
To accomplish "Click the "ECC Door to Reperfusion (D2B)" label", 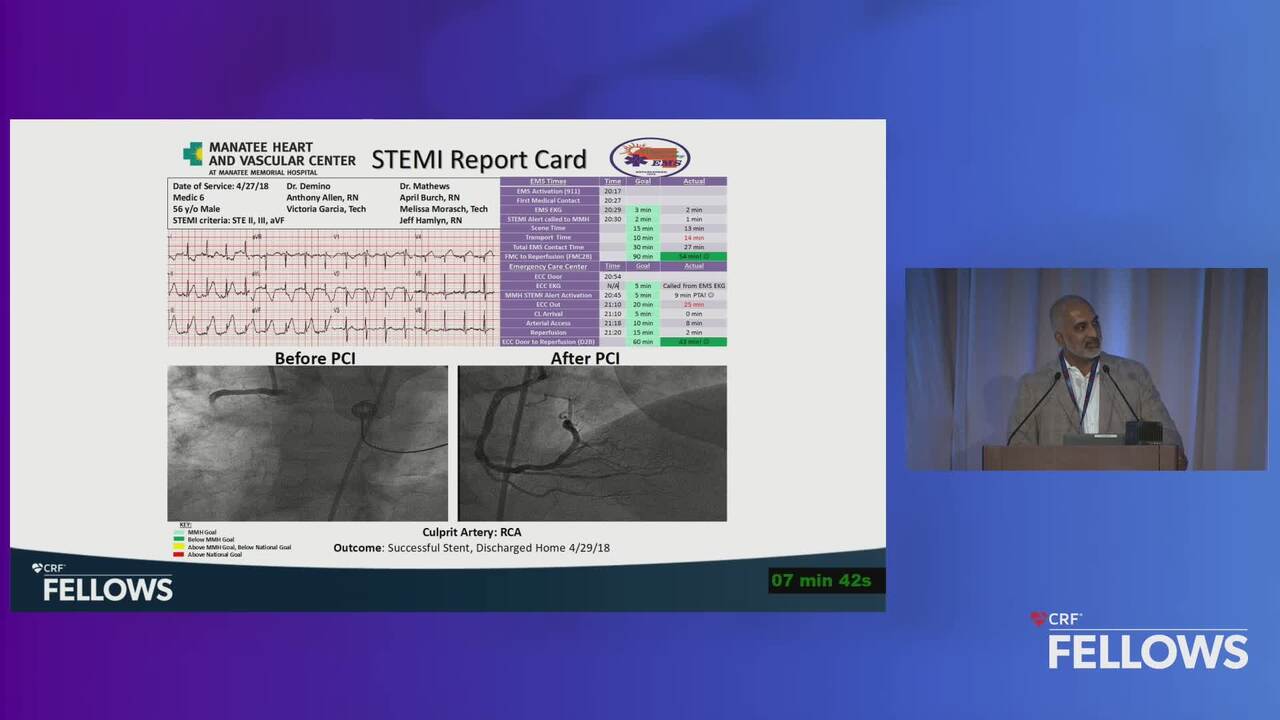I will (548, 342).
